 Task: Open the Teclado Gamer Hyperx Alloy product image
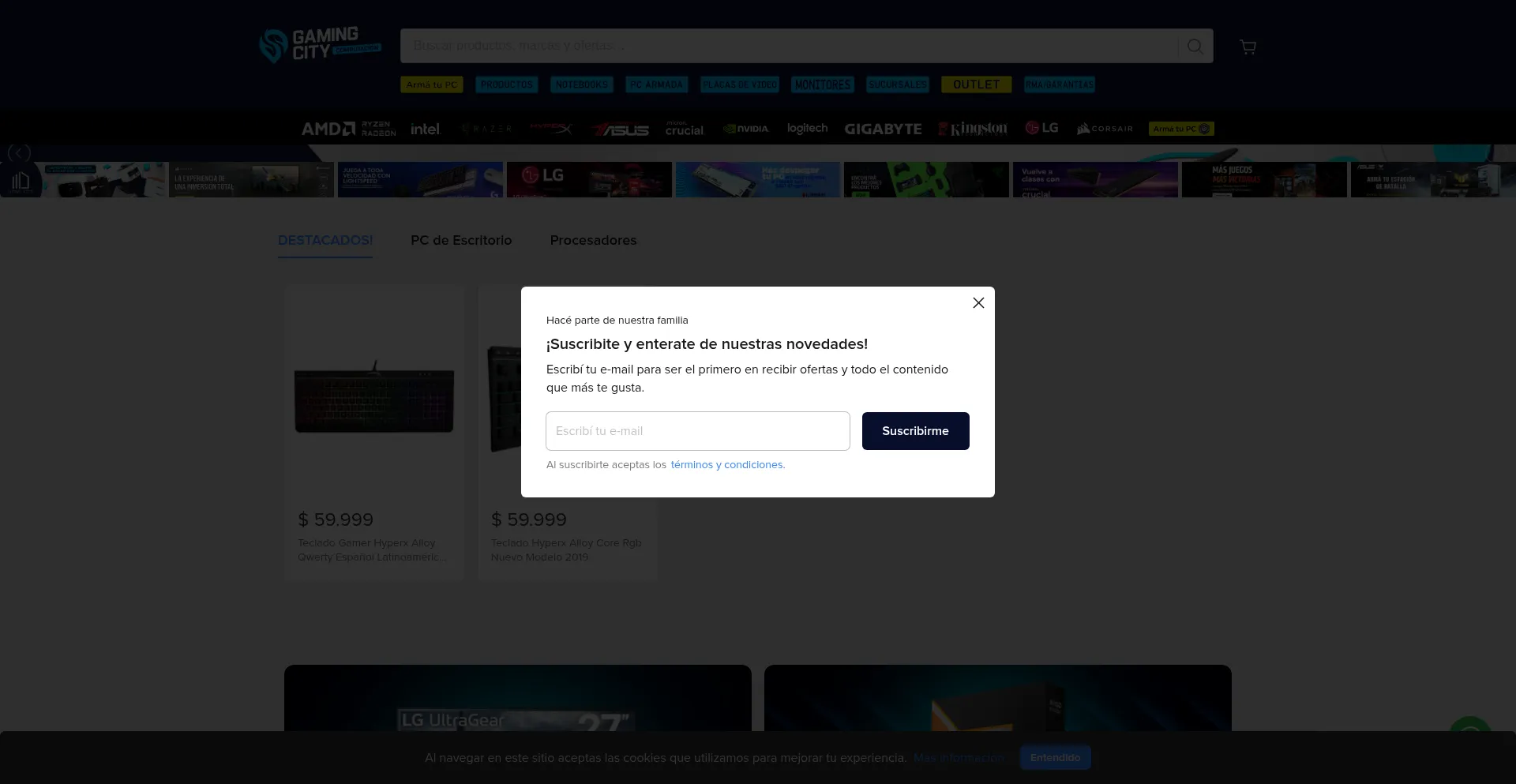pyautogui.click(x=374, y=397)
